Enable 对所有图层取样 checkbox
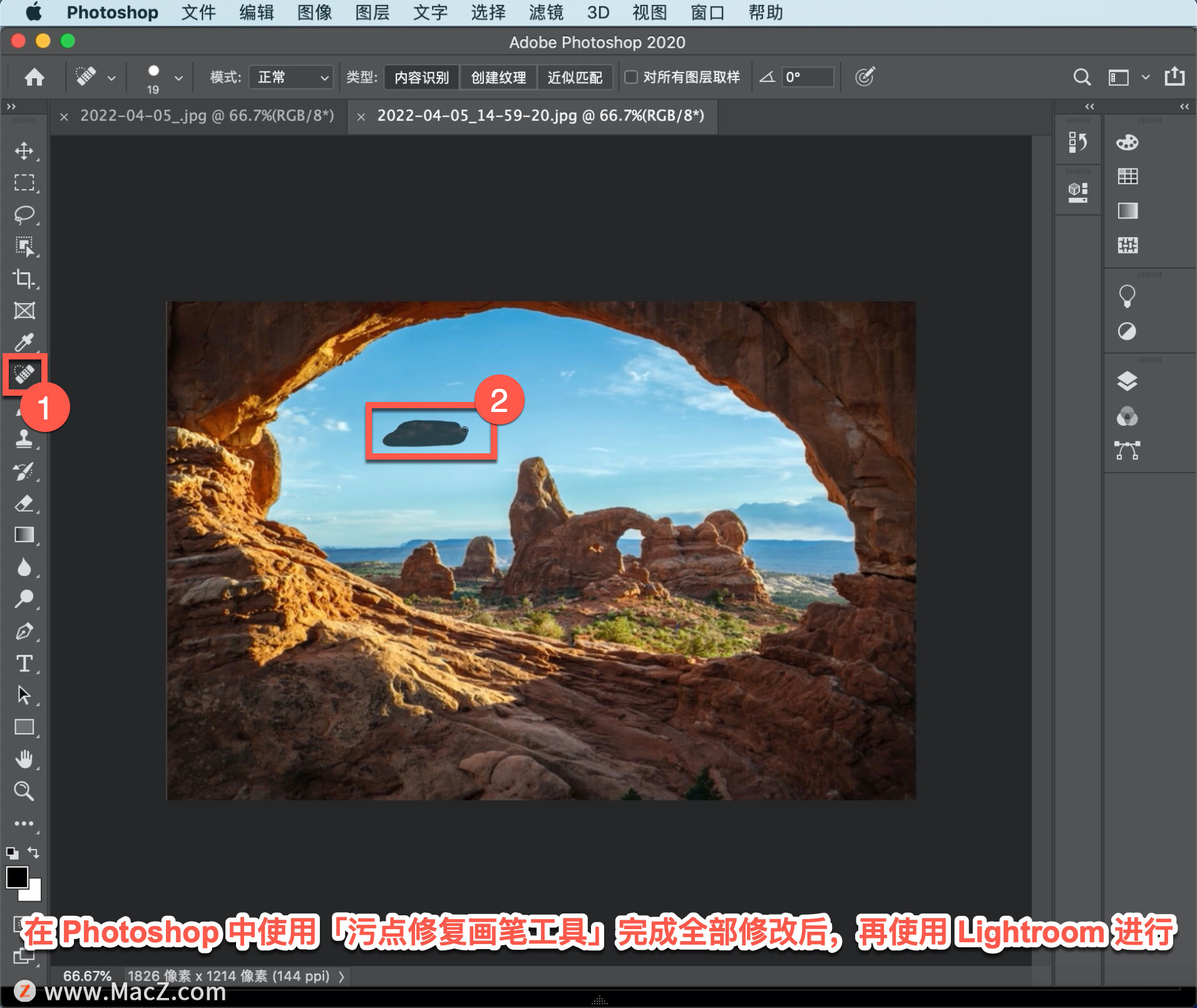Image resolution: width=1197 pixels, height=1008 pixels. click(x=631, y=77)
